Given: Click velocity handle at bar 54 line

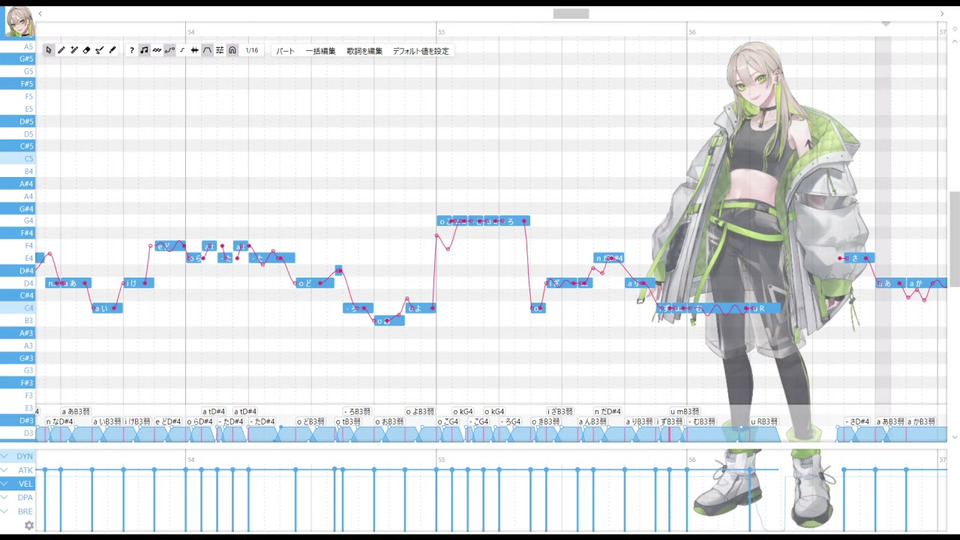Looking at the screenshot, I should coord(186,470).
